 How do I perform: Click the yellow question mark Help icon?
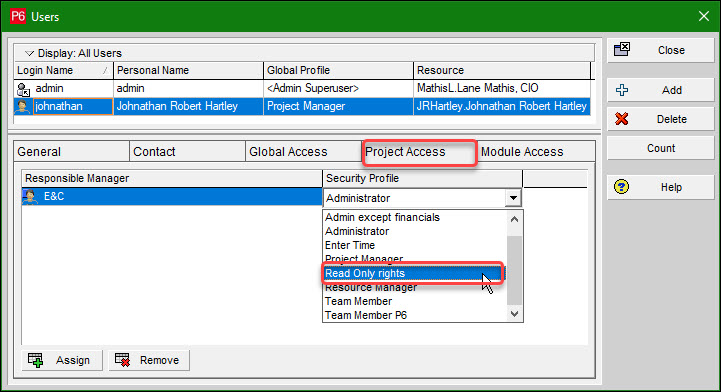point(622,187)
